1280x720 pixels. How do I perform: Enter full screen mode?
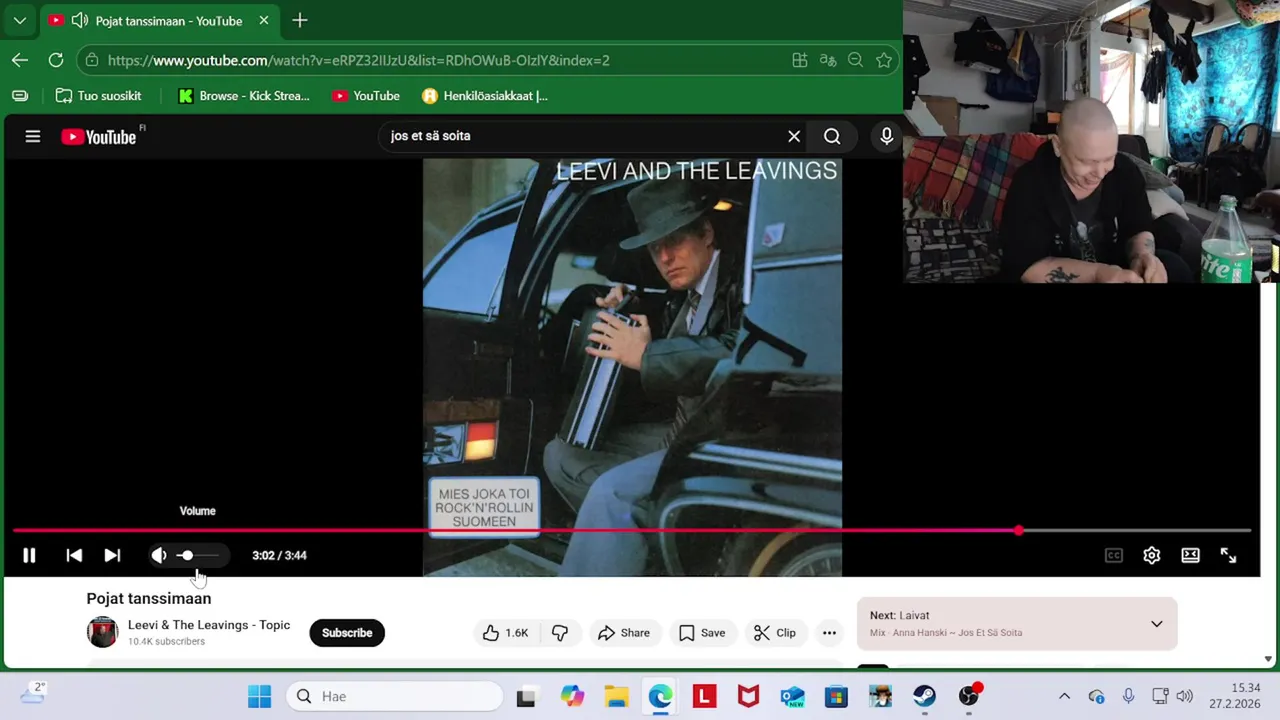(1228, 555)
